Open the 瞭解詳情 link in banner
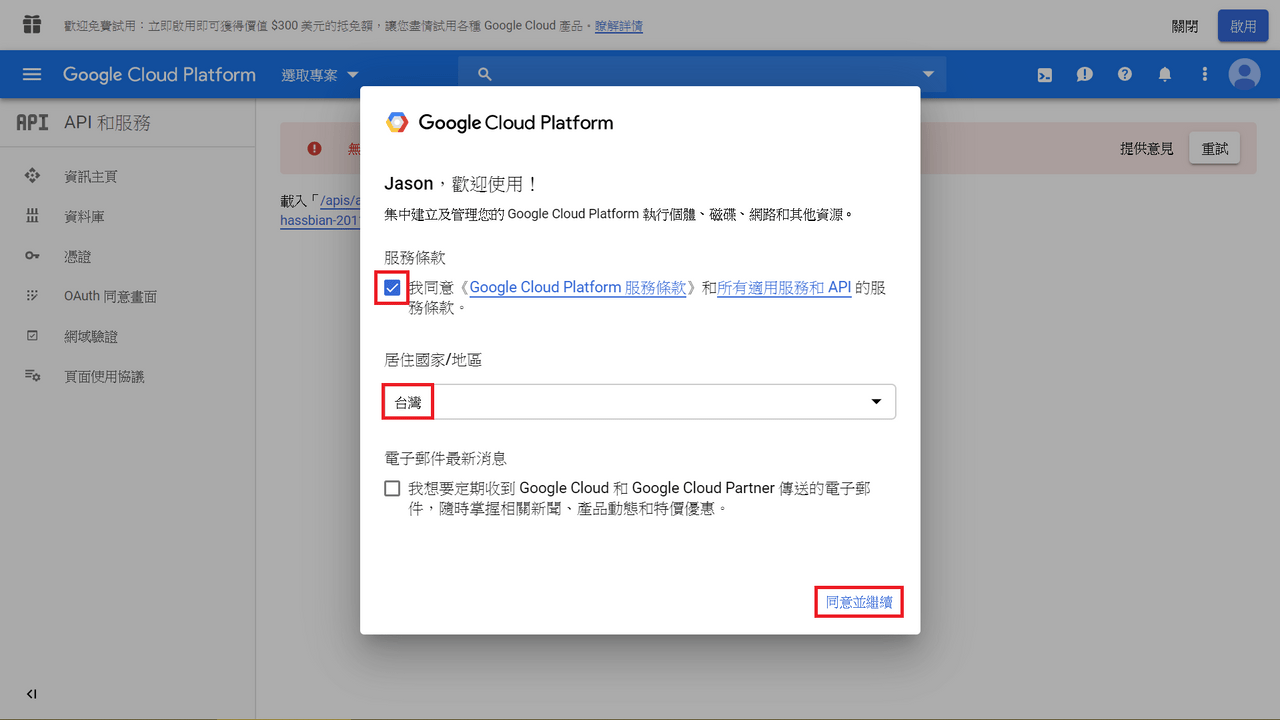 [619, 26]
